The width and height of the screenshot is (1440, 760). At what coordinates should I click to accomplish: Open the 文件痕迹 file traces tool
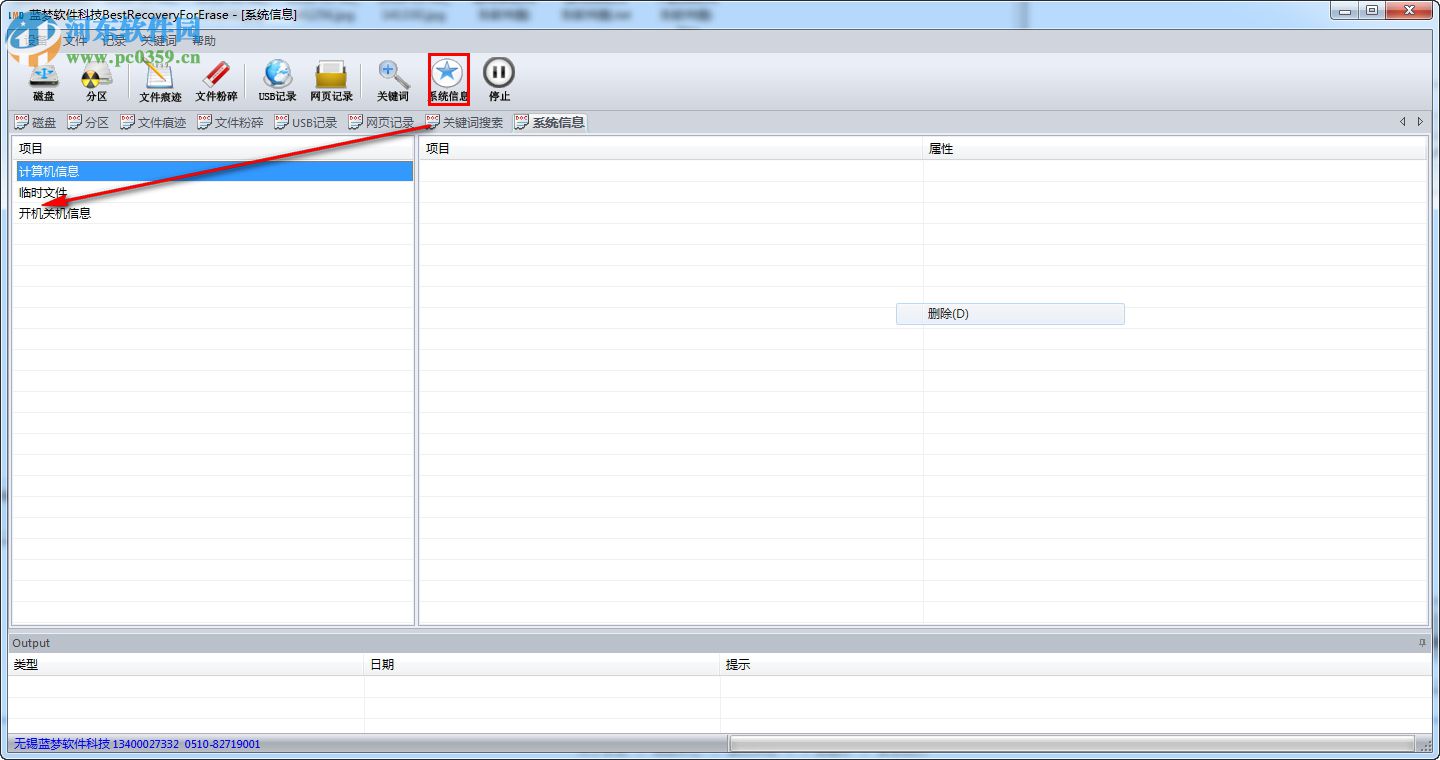point(160,80)
